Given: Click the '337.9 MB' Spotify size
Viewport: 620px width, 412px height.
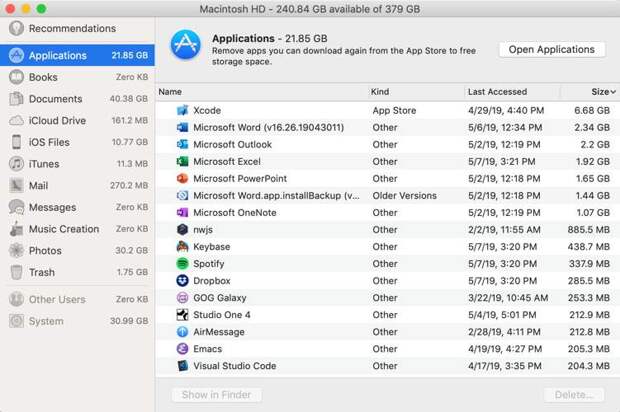Looking at the screenshot, I should tap(589, 264).
